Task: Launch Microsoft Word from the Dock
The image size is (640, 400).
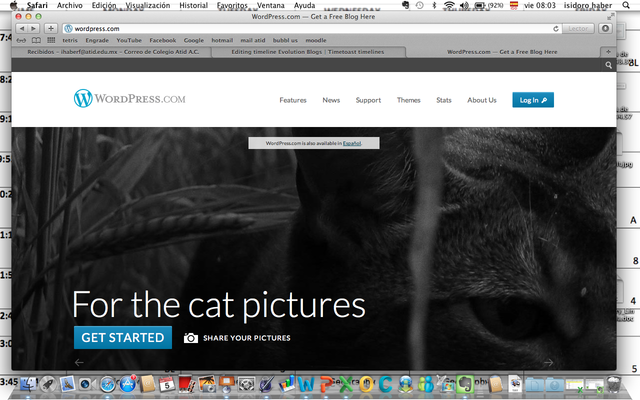Action: coord(306,384)
